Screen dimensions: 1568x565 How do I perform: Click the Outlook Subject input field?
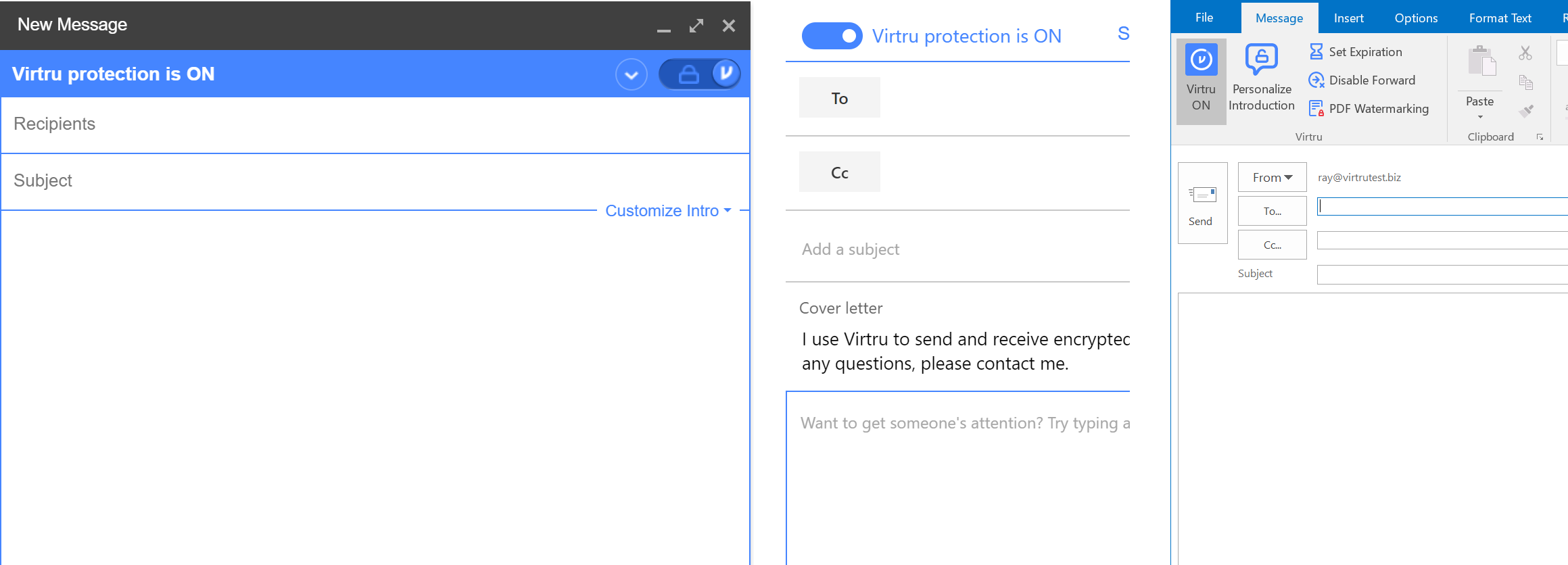click(x=1442, y=274)
